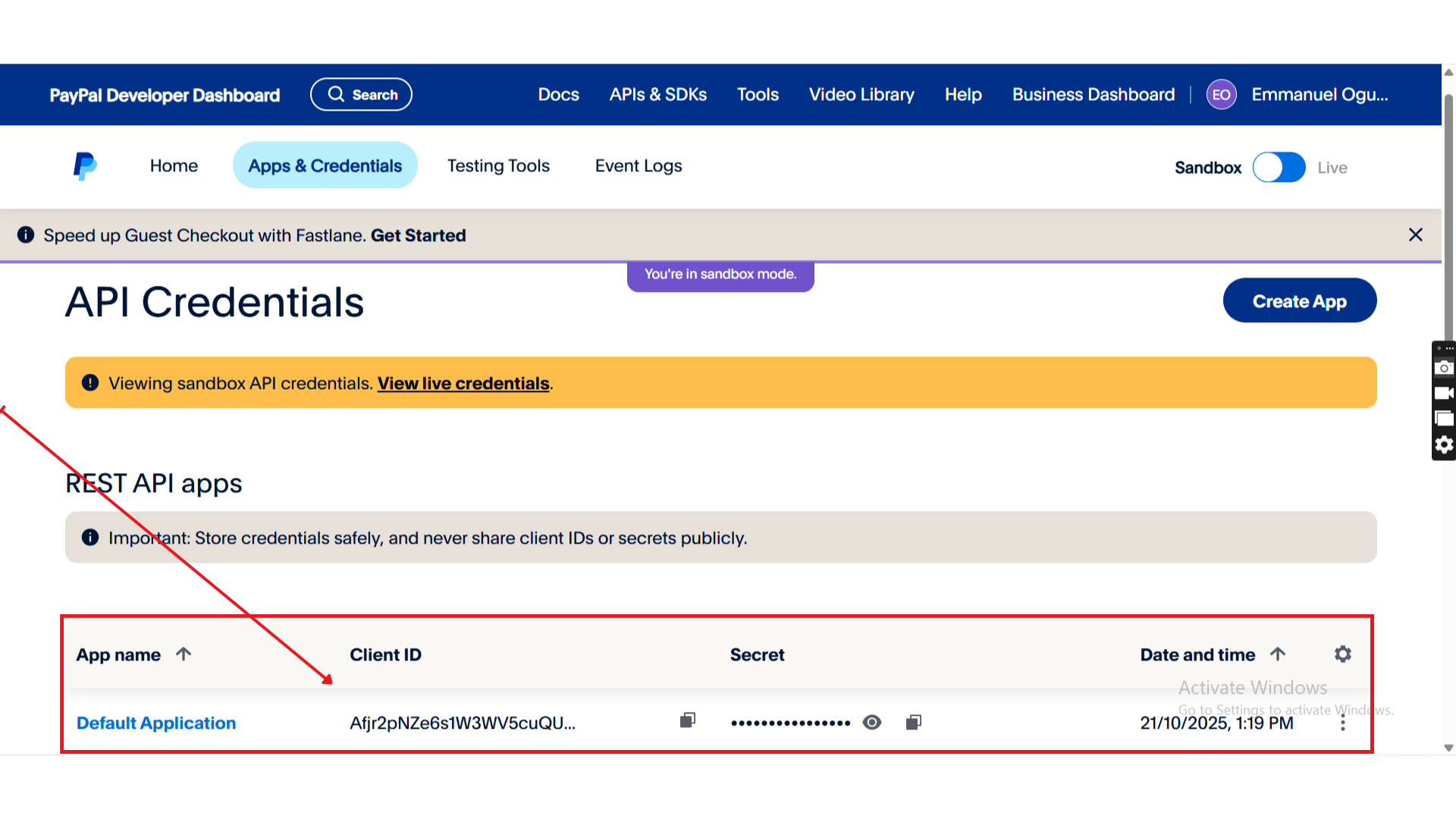Image resolution: width=1456 pixels, height=819 pixels.
Task: Copy the Secret to clipboard
Action: pyautogui.click(x=914, y=723)
